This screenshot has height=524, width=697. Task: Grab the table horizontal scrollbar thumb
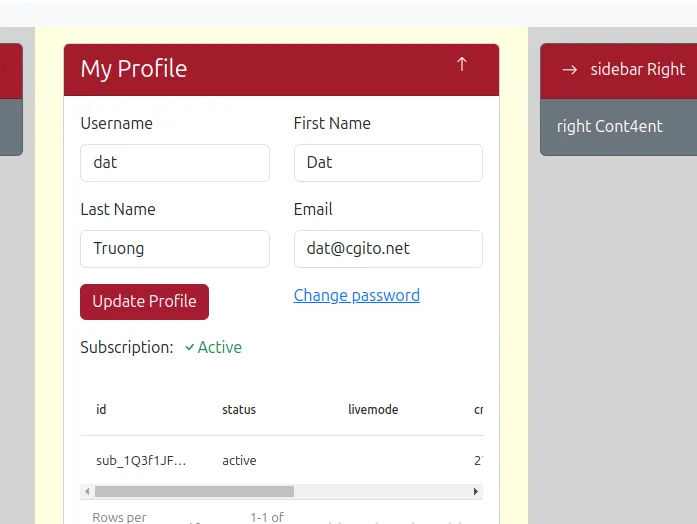pyautogui.click(x=194, y=492)
